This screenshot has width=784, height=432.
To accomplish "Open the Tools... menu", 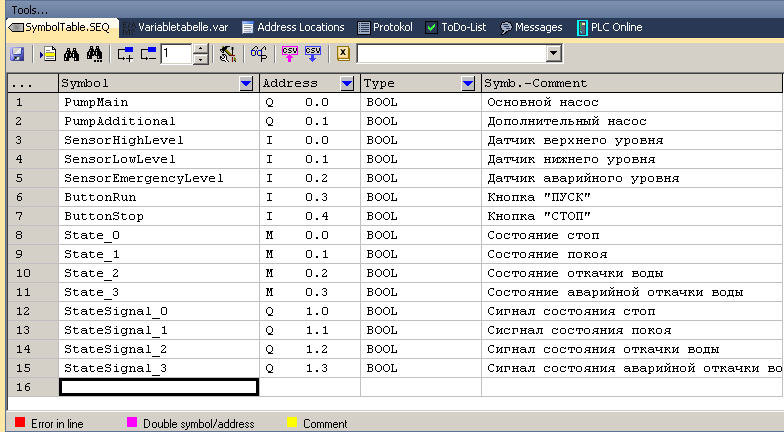I will tap(29, 9).
